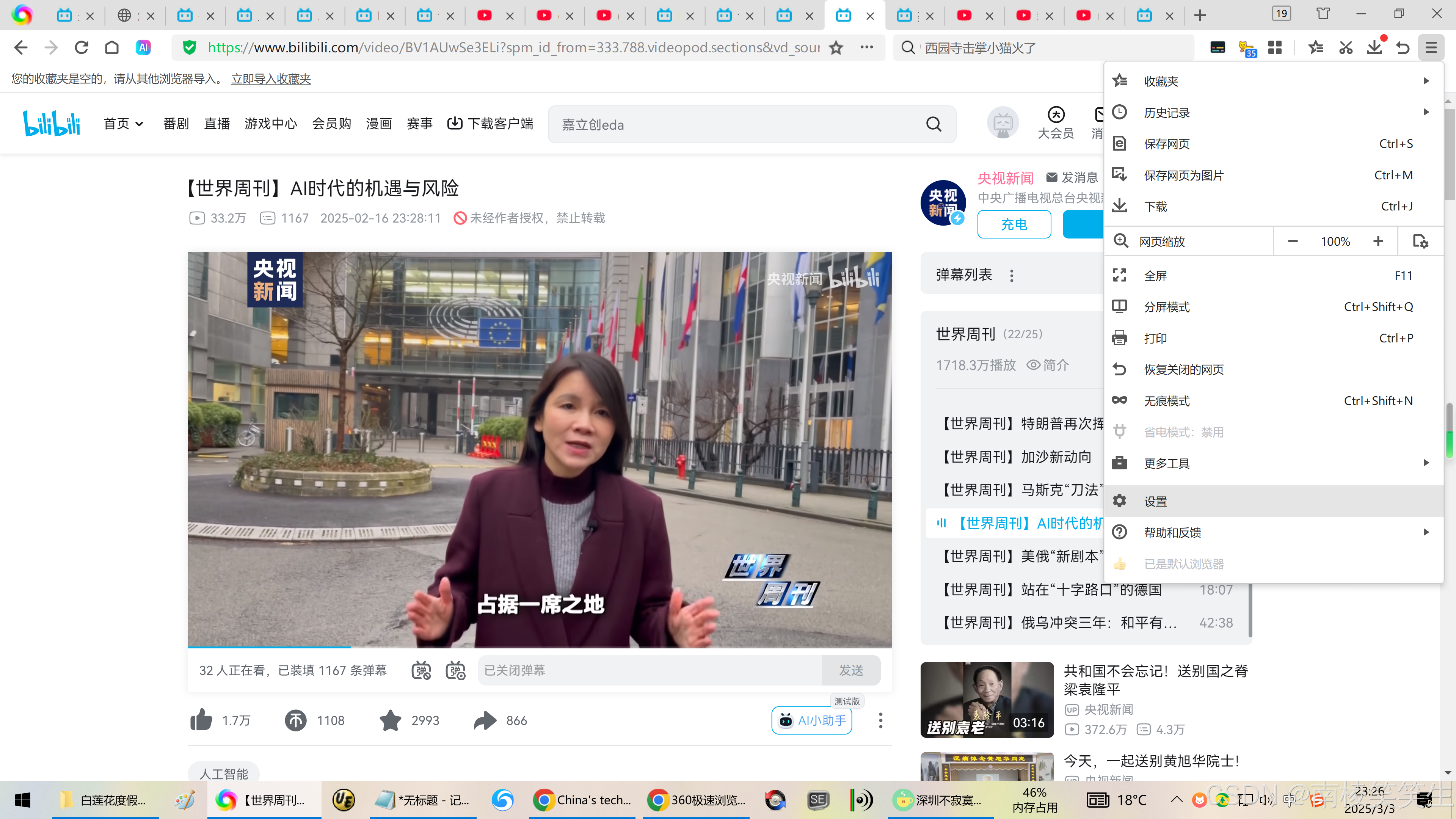Select 设置 in browser menu

pyautogui.click(x=1155, y=501)
